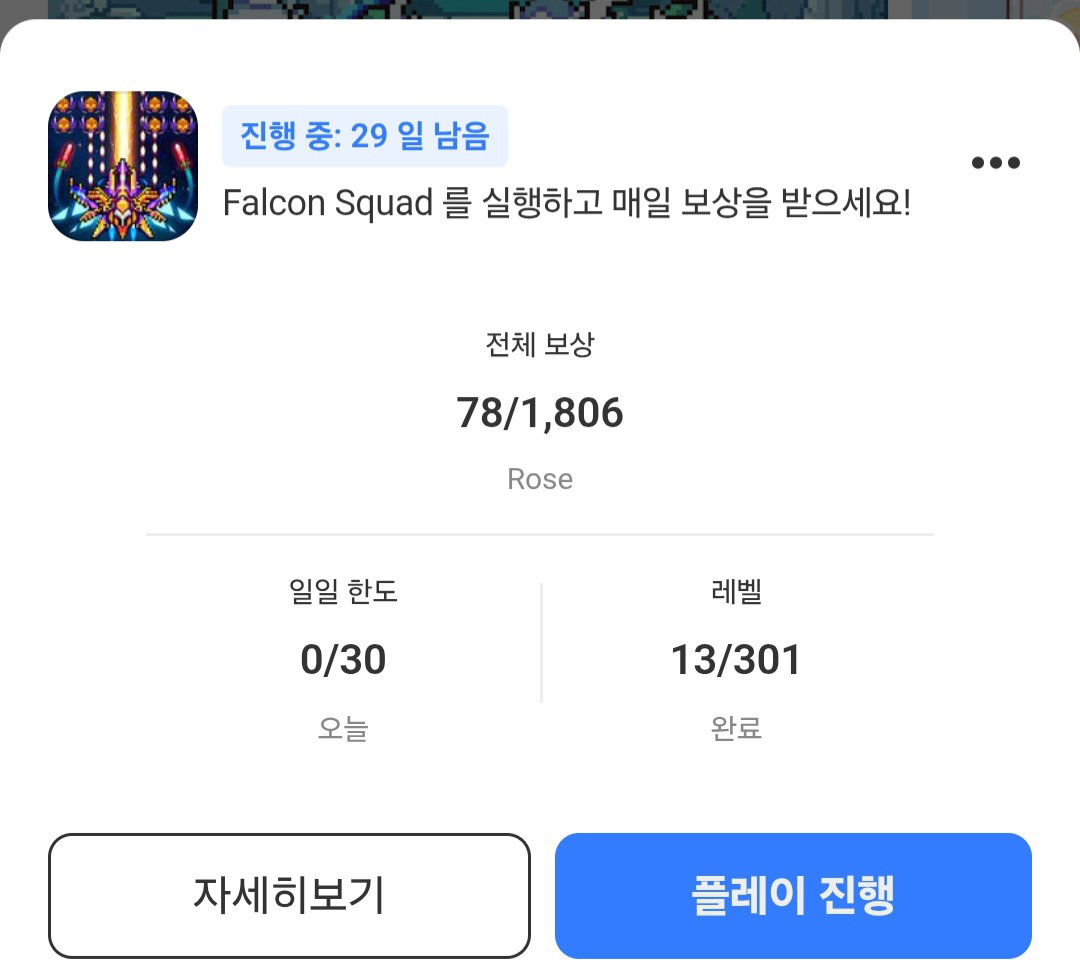Screen dimensions: 1080x968
Task: Tap the middle dot of the options menu
Action: 995,163
